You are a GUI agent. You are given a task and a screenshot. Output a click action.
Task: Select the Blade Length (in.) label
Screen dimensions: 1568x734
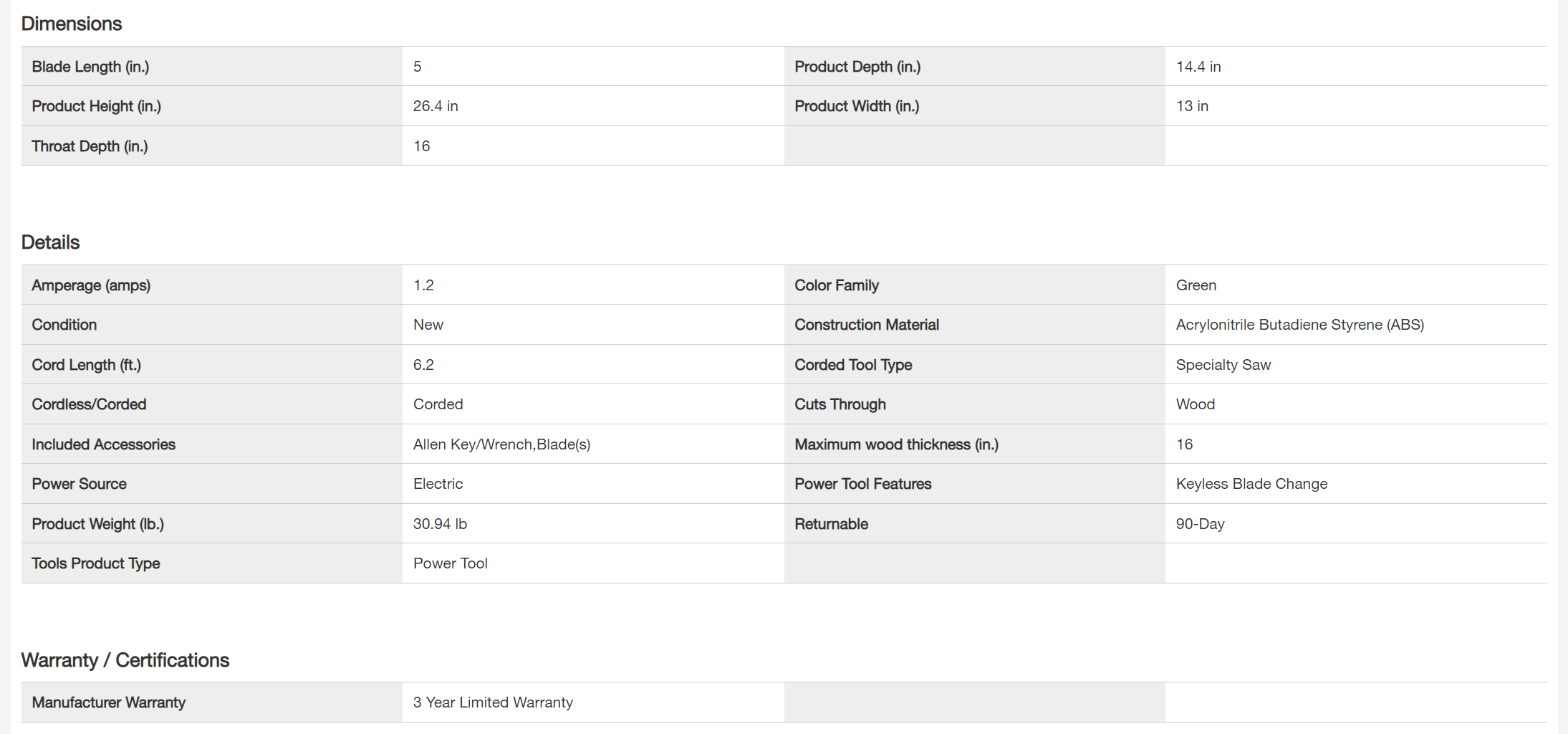90,67
